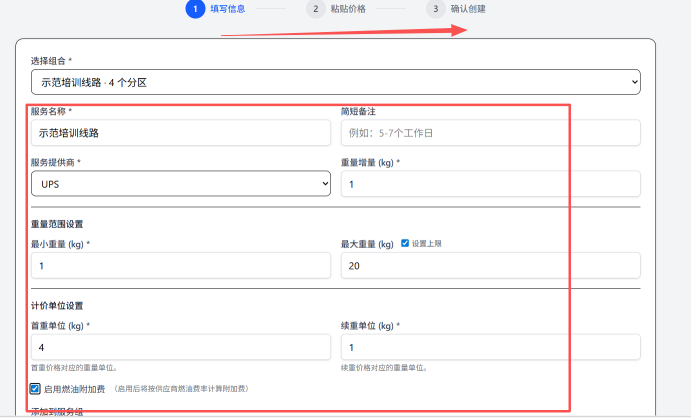Click the 设置上限 label text
This screenshot has height=418, width=691.
pos(425,243)
